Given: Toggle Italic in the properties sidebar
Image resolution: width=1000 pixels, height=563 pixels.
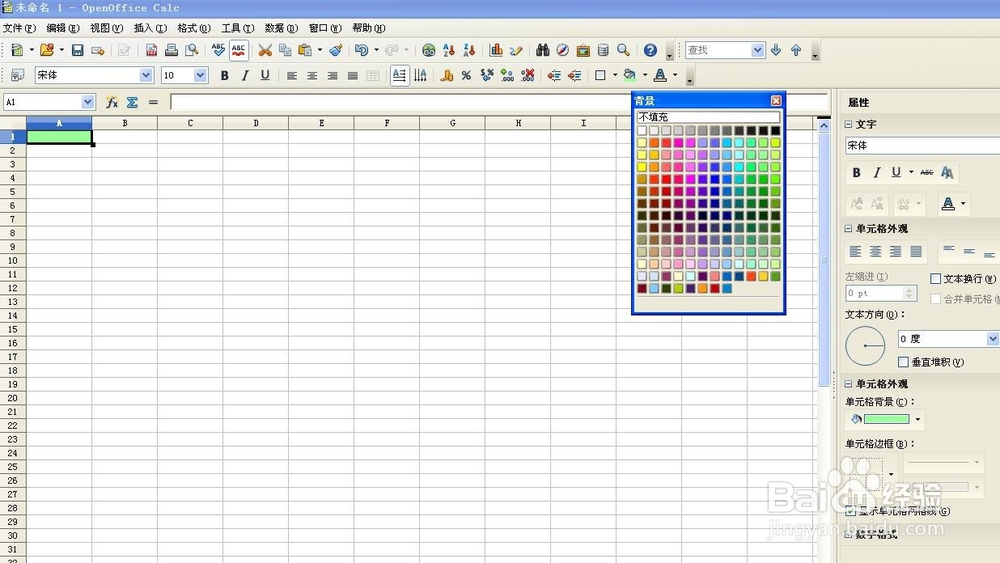Looking at the screenshot, I should (877, 172).
